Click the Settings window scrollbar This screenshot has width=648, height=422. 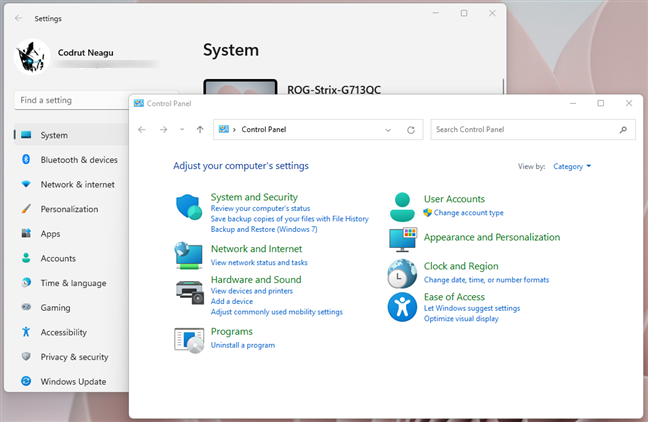[x=503, y=86]
